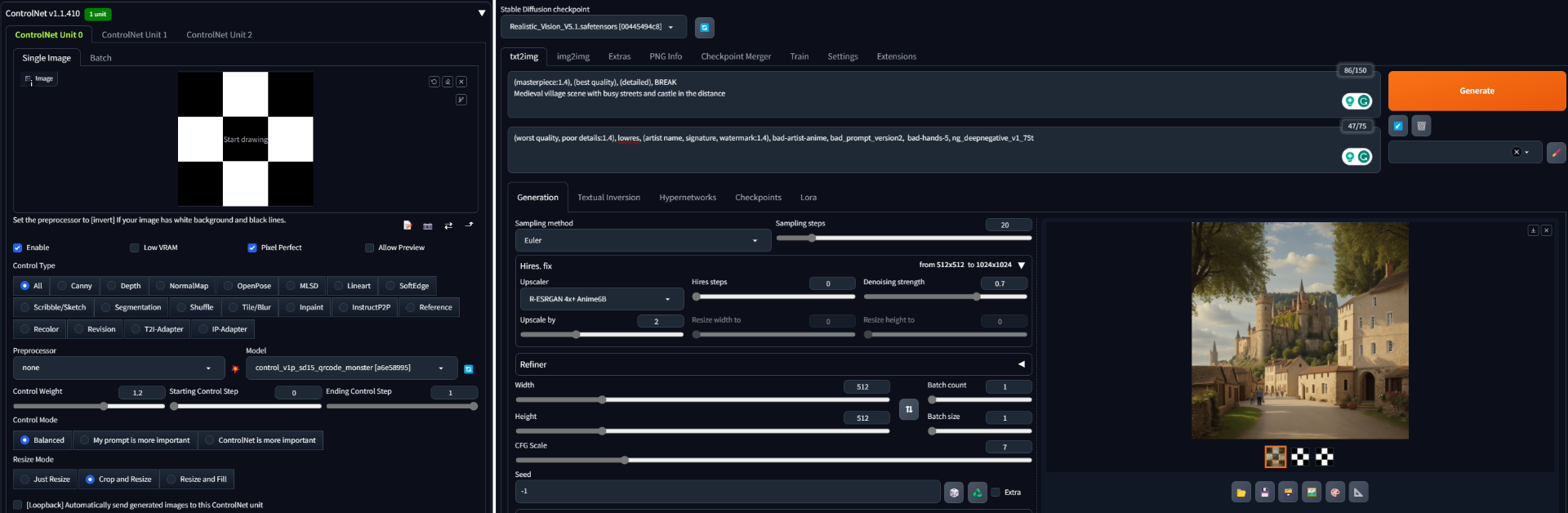Screen dimensions: 1568x513
Task: Click the green recycle reuse-seed icon
Action: point(977,493)
